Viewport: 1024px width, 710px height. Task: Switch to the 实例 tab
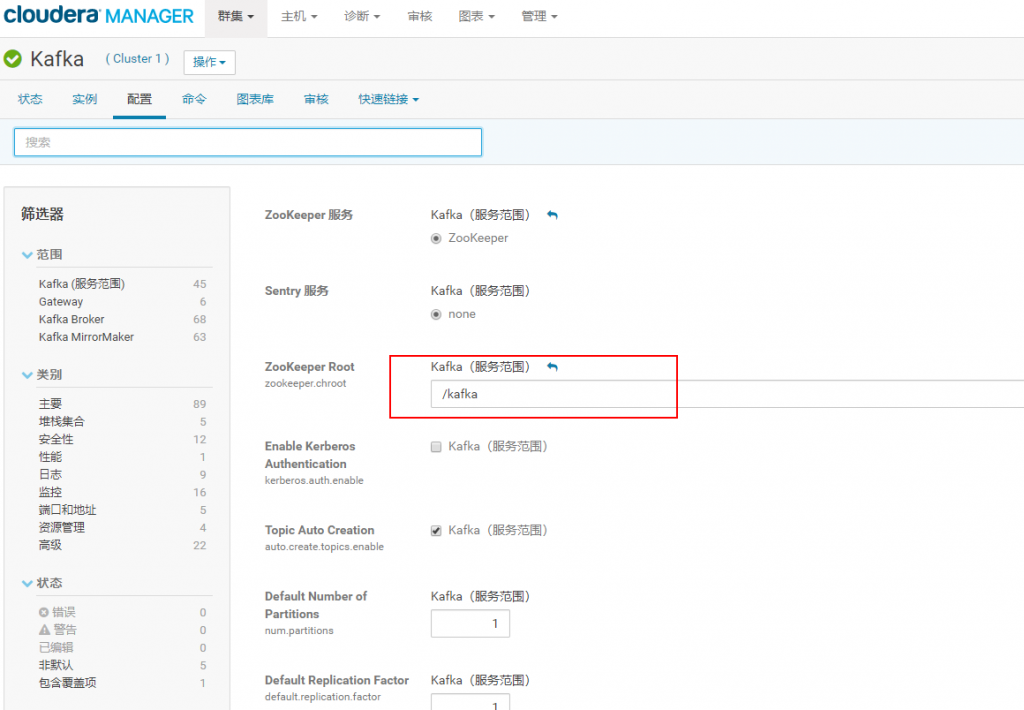(x=85, y=99)
